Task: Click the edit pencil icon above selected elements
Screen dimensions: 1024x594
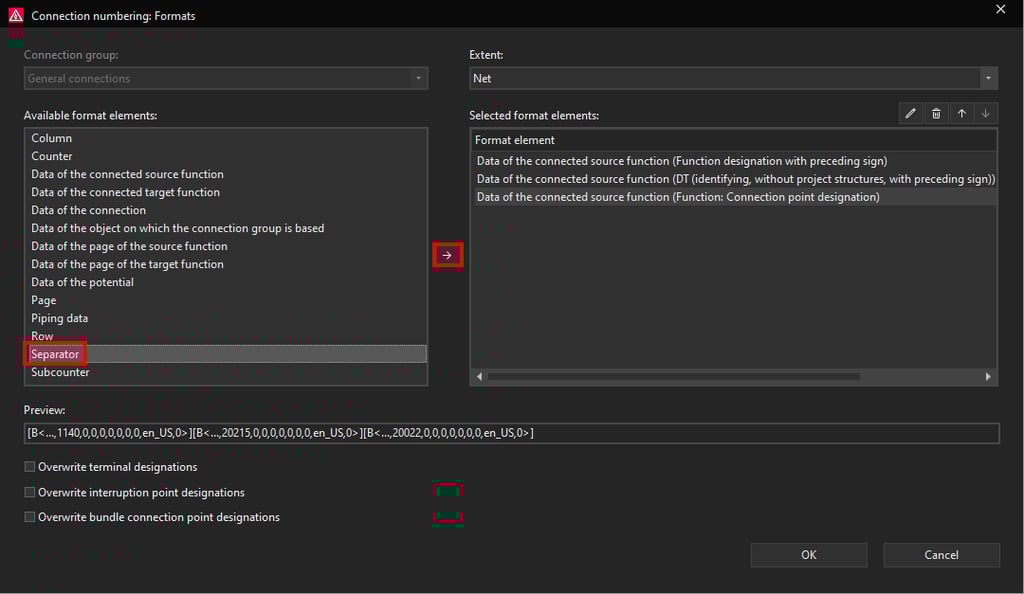Action: coord(910,114)
